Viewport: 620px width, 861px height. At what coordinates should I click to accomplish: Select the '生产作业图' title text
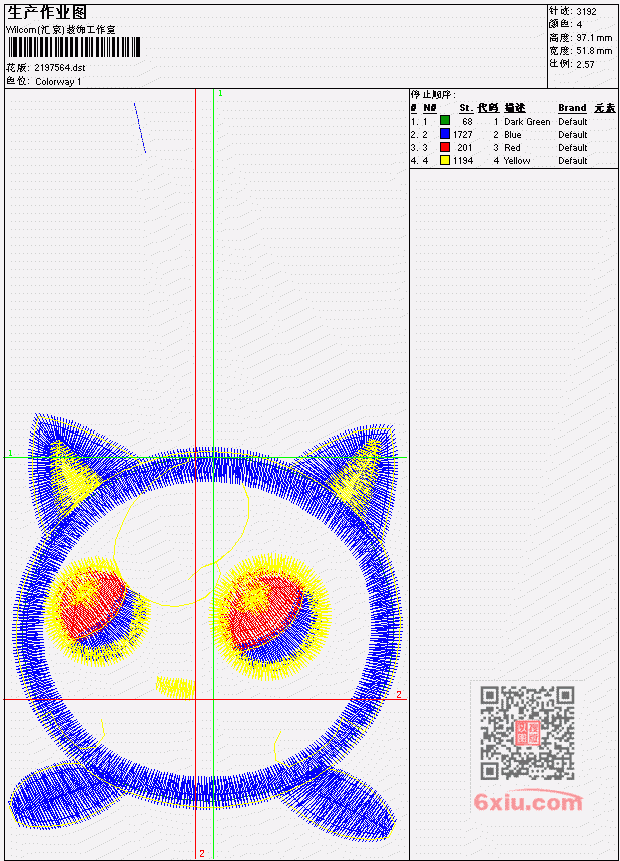coord(47,13)
